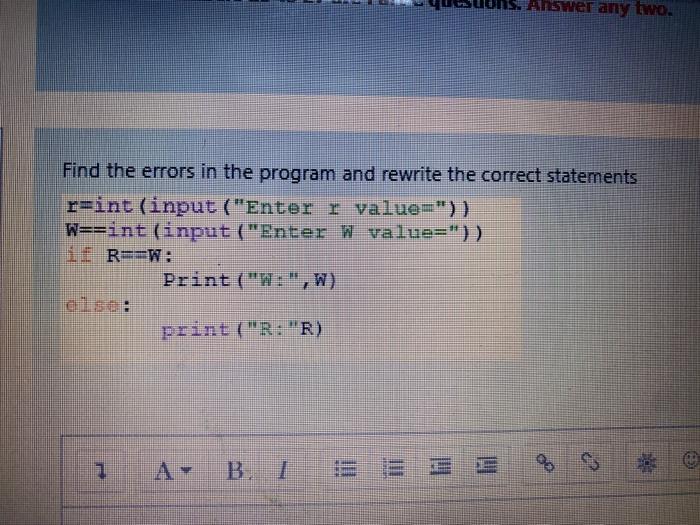
Task: Remove link with unlink icon
Action: click(x=590, y=462)
